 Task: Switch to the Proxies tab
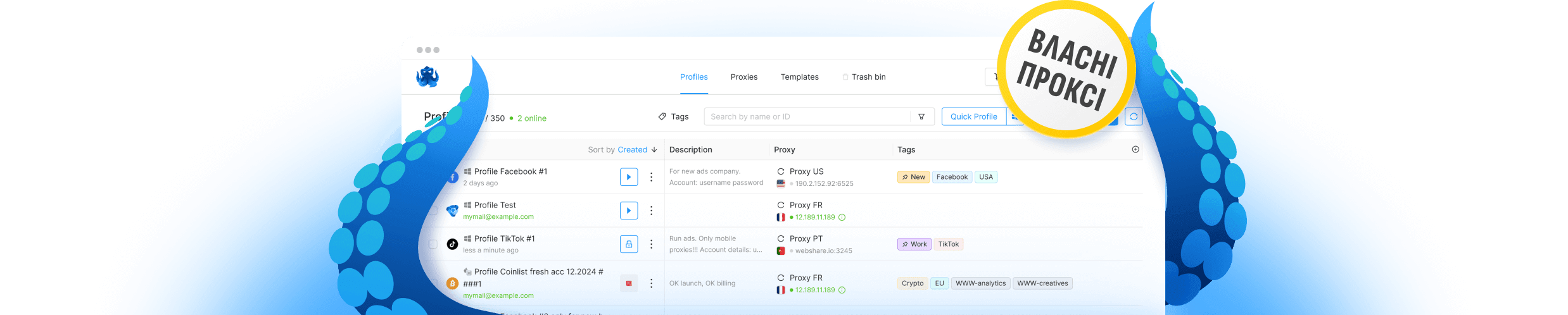(743, 77)
